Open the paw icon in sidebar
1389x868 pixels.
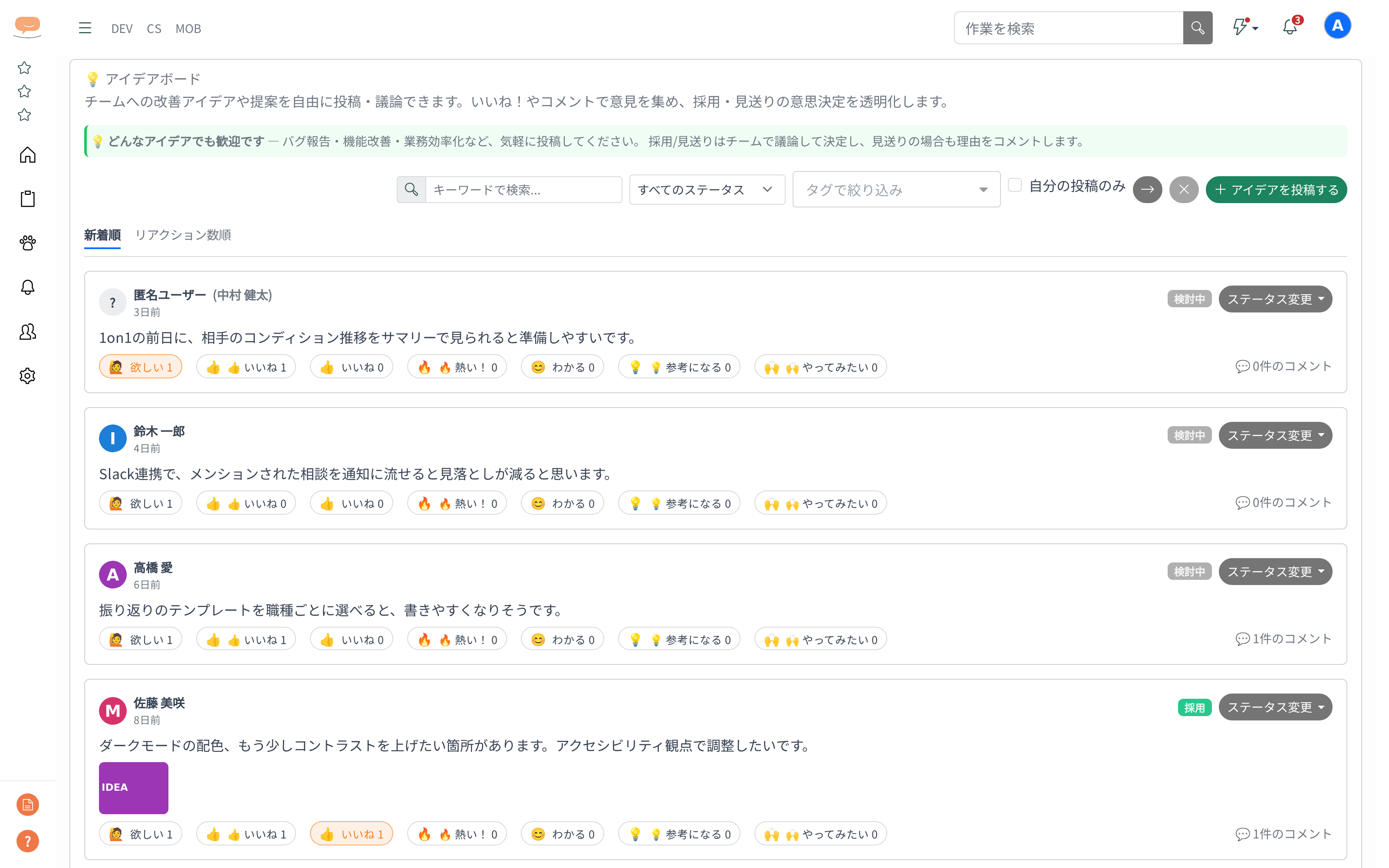click(27, 243)
